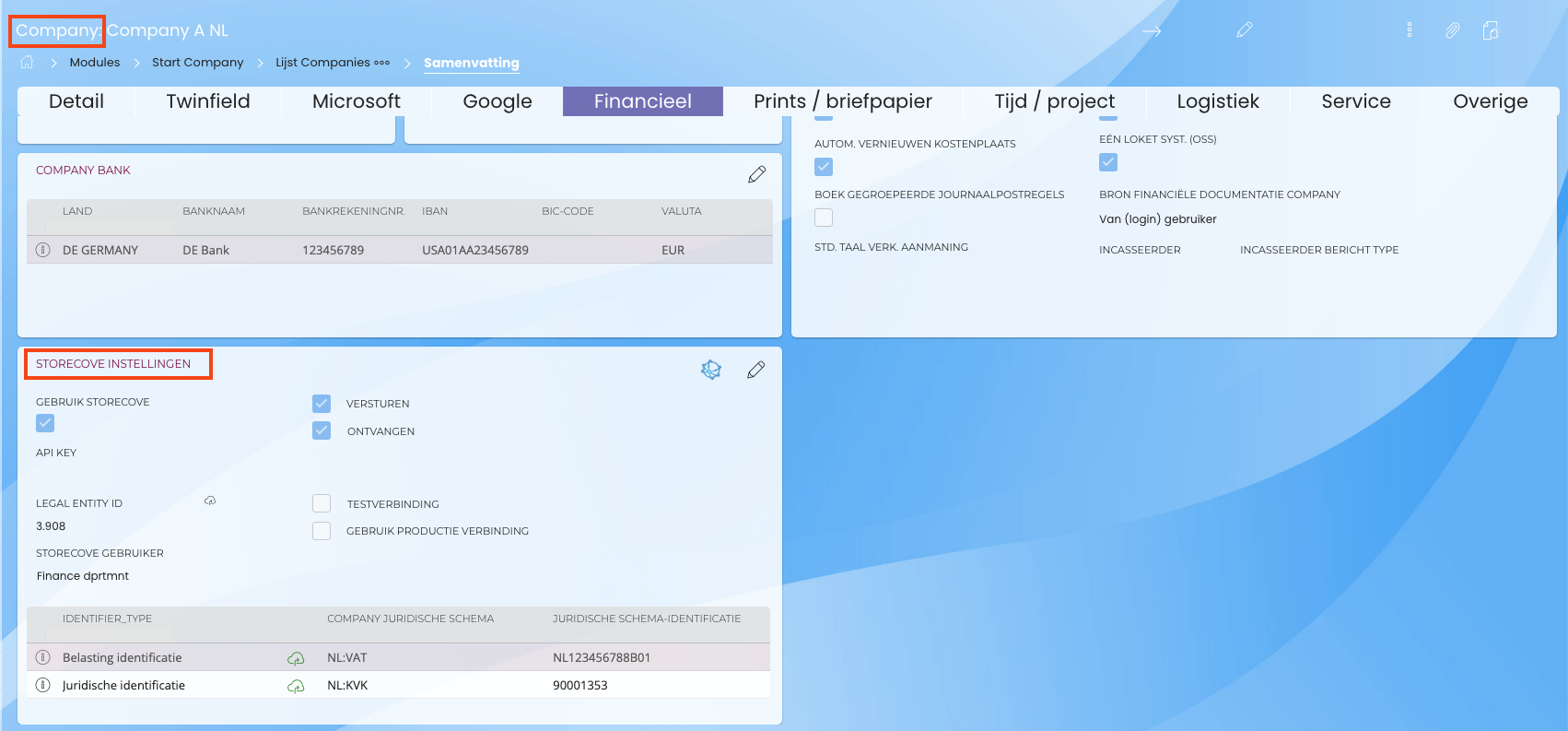Click the Finance dprtmnt Storecove user value

83,576
